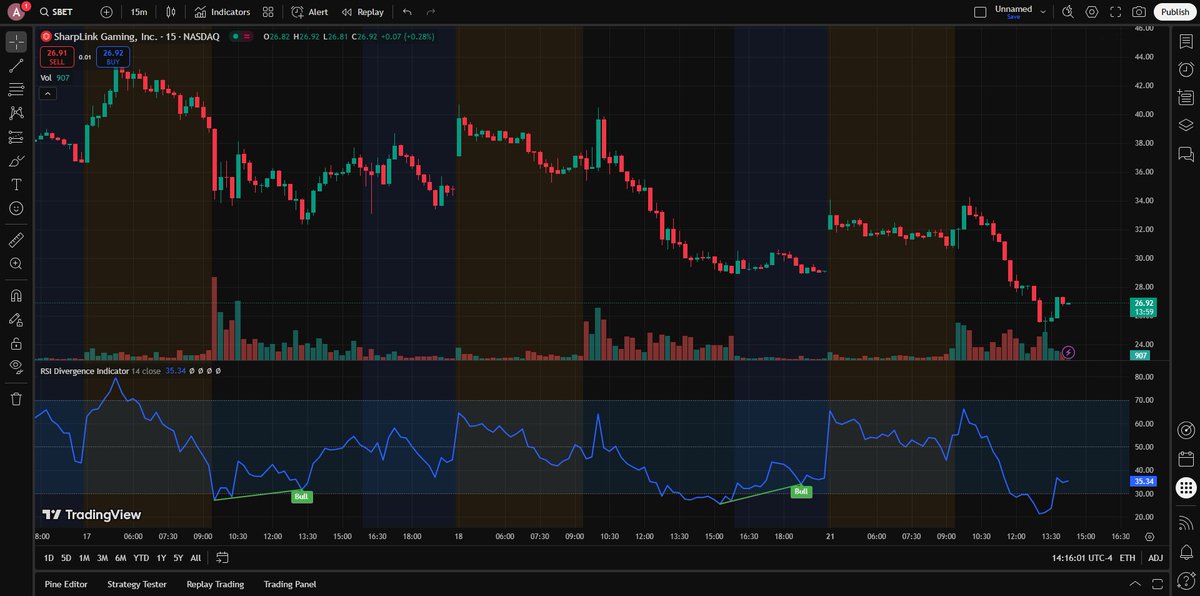This screenshot has width=1200, height=596.
Task: Click the blue BUY 26.92 button
Action: tap(113, 57)
